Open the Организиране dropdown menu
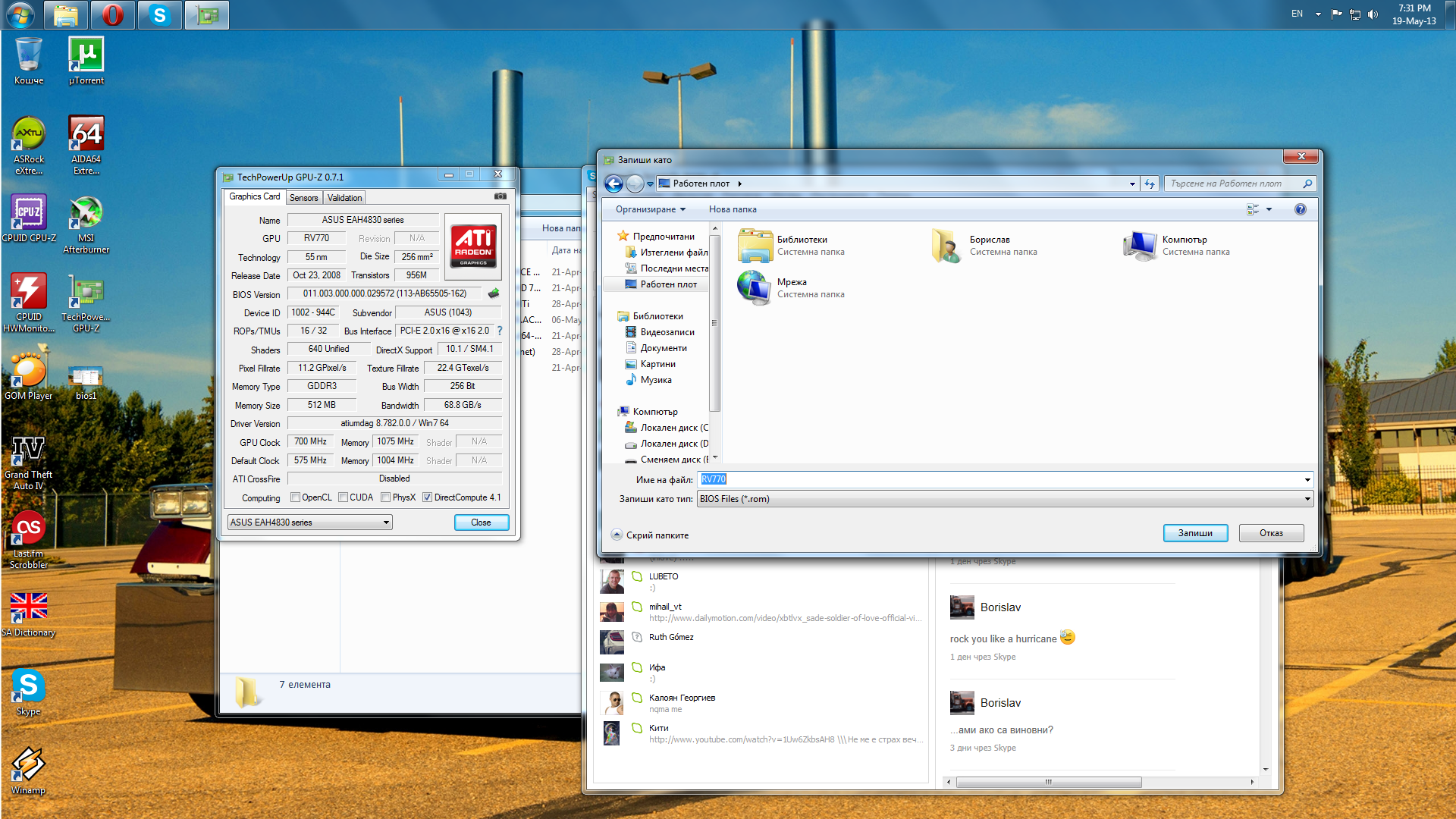The image size is (1456, 819). 650,209
